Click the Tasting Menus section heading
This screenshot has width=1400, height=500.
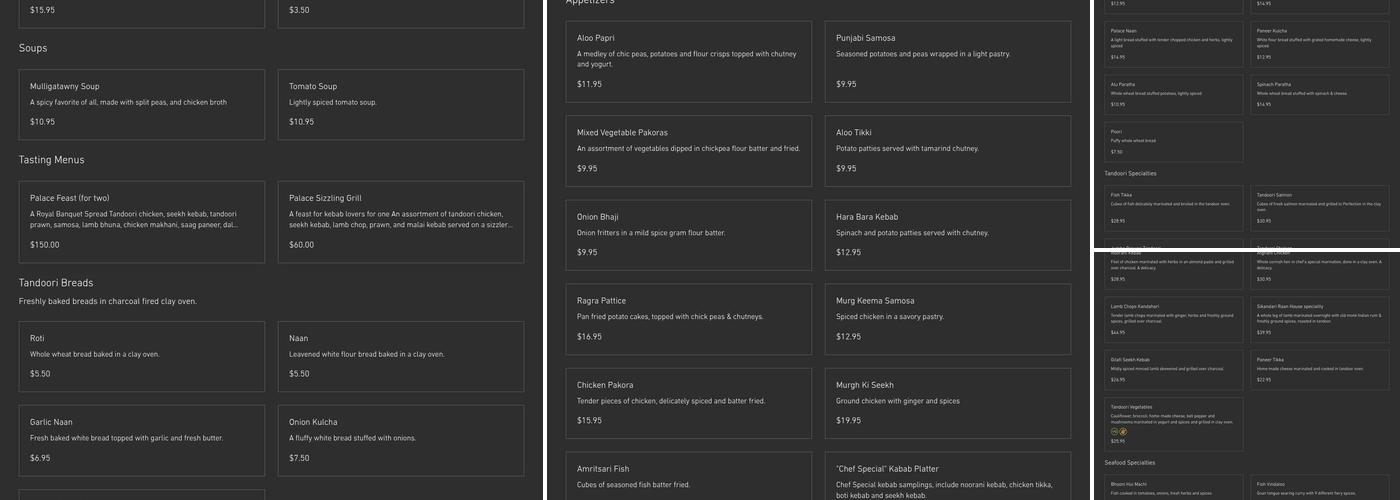tap(52, 160)
